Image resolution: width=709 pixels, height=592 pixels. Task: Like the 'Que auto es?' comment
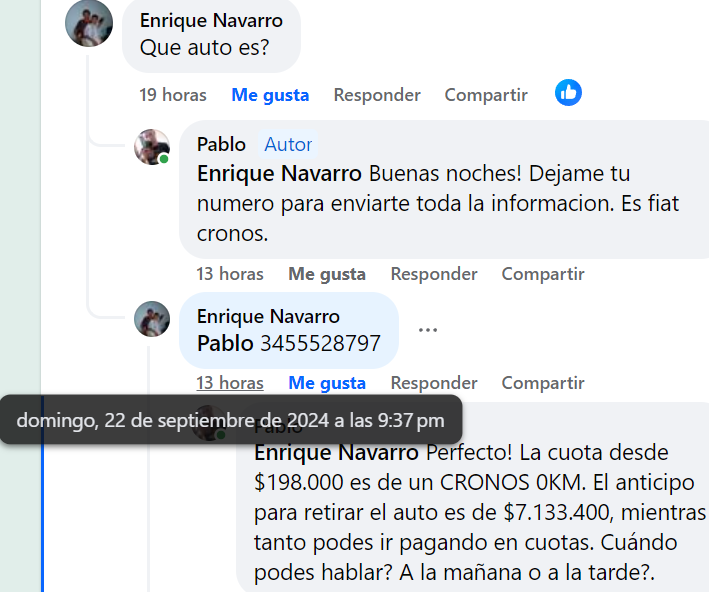pyautogui.click(x=270, y=95)
